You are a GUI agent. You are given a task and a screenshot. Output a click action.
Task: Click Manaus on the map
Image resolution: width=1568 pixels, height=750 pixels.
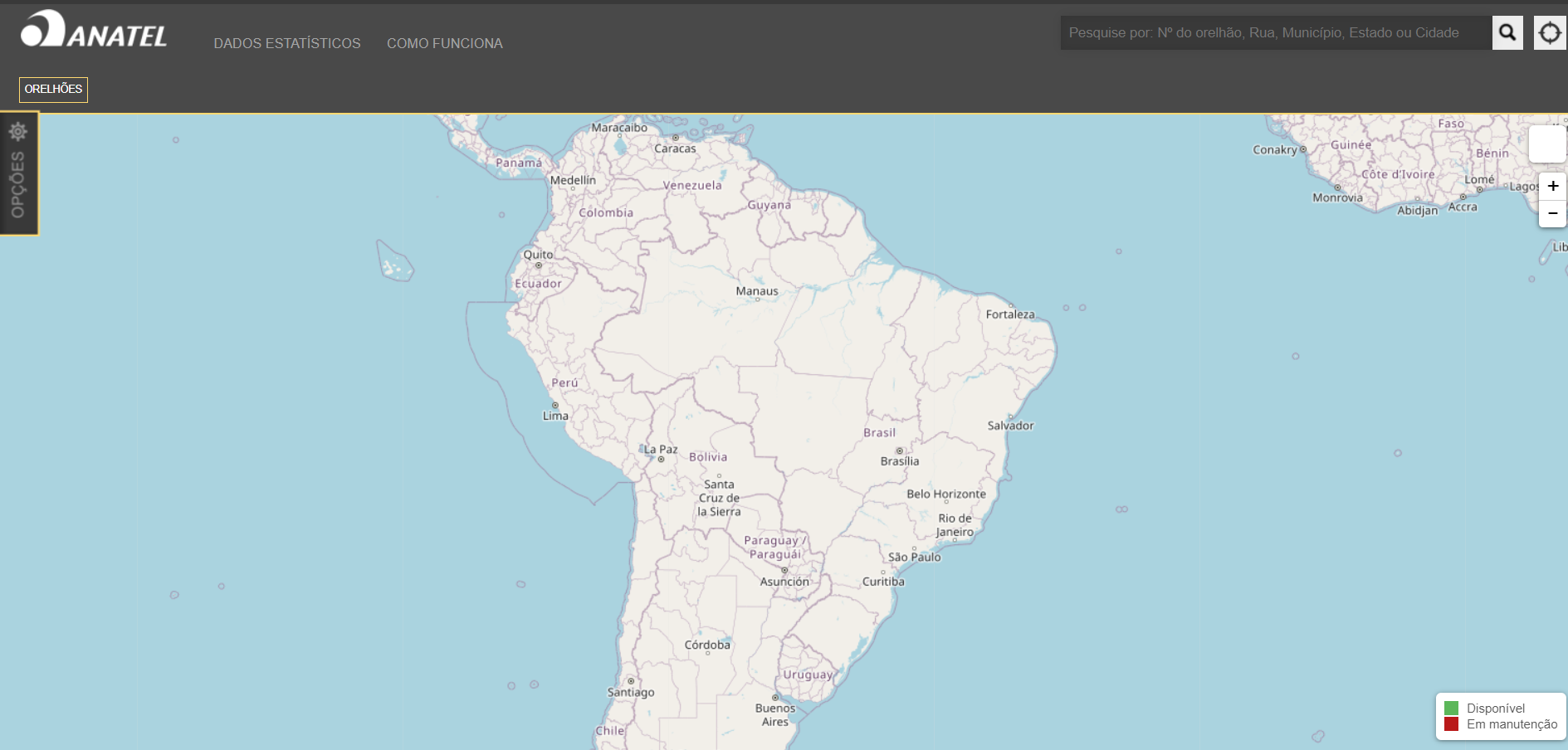pyautogui.click(x=756, y=291)
